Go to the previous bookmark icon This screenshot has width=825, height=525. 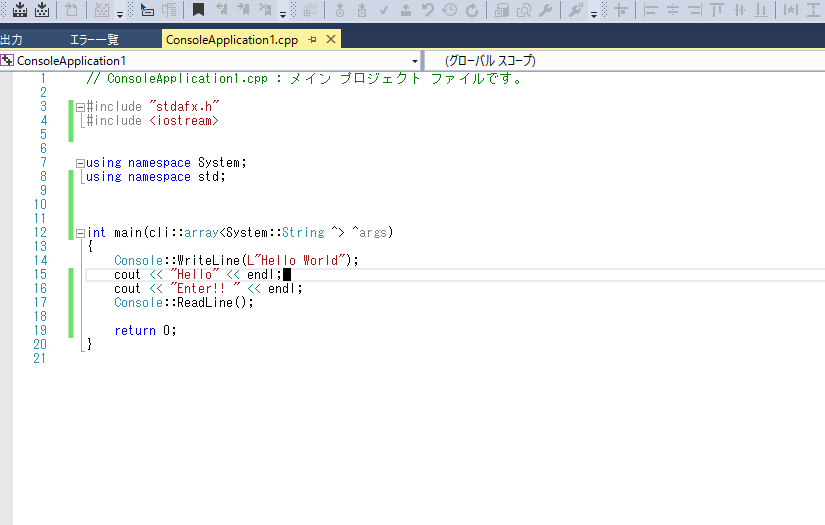tap(222, 10)
